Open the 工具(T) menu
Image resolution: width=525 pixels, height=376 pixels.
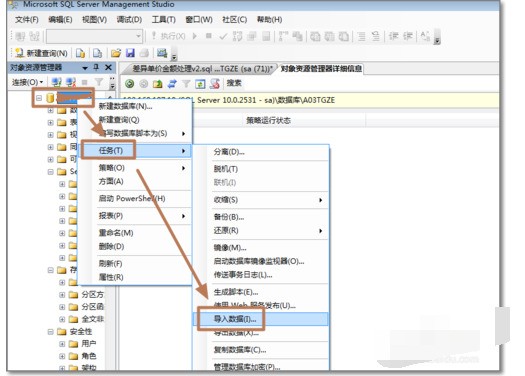[164, 19]
